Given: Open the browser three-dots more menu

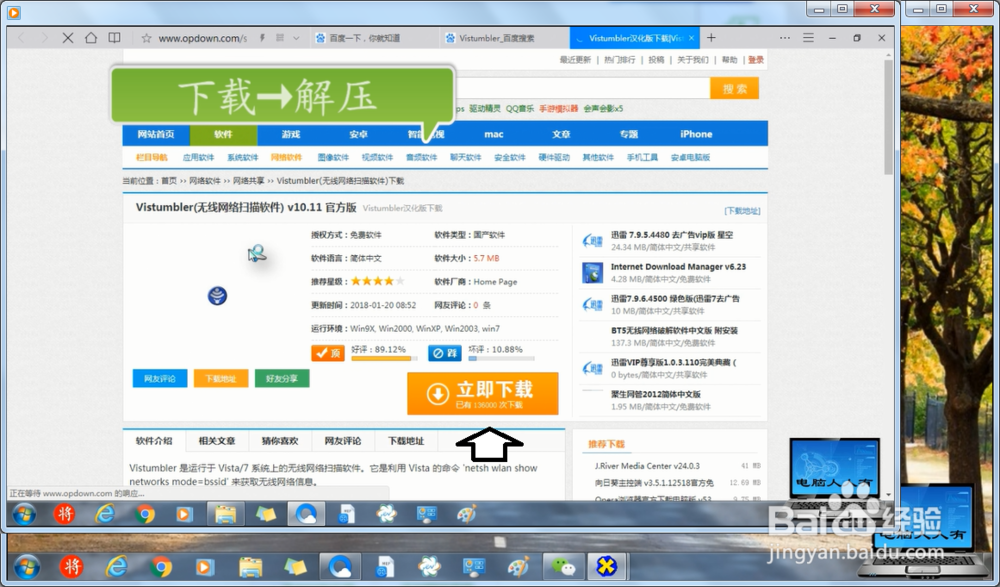Looking at the screenshot, I should [784, 38].
